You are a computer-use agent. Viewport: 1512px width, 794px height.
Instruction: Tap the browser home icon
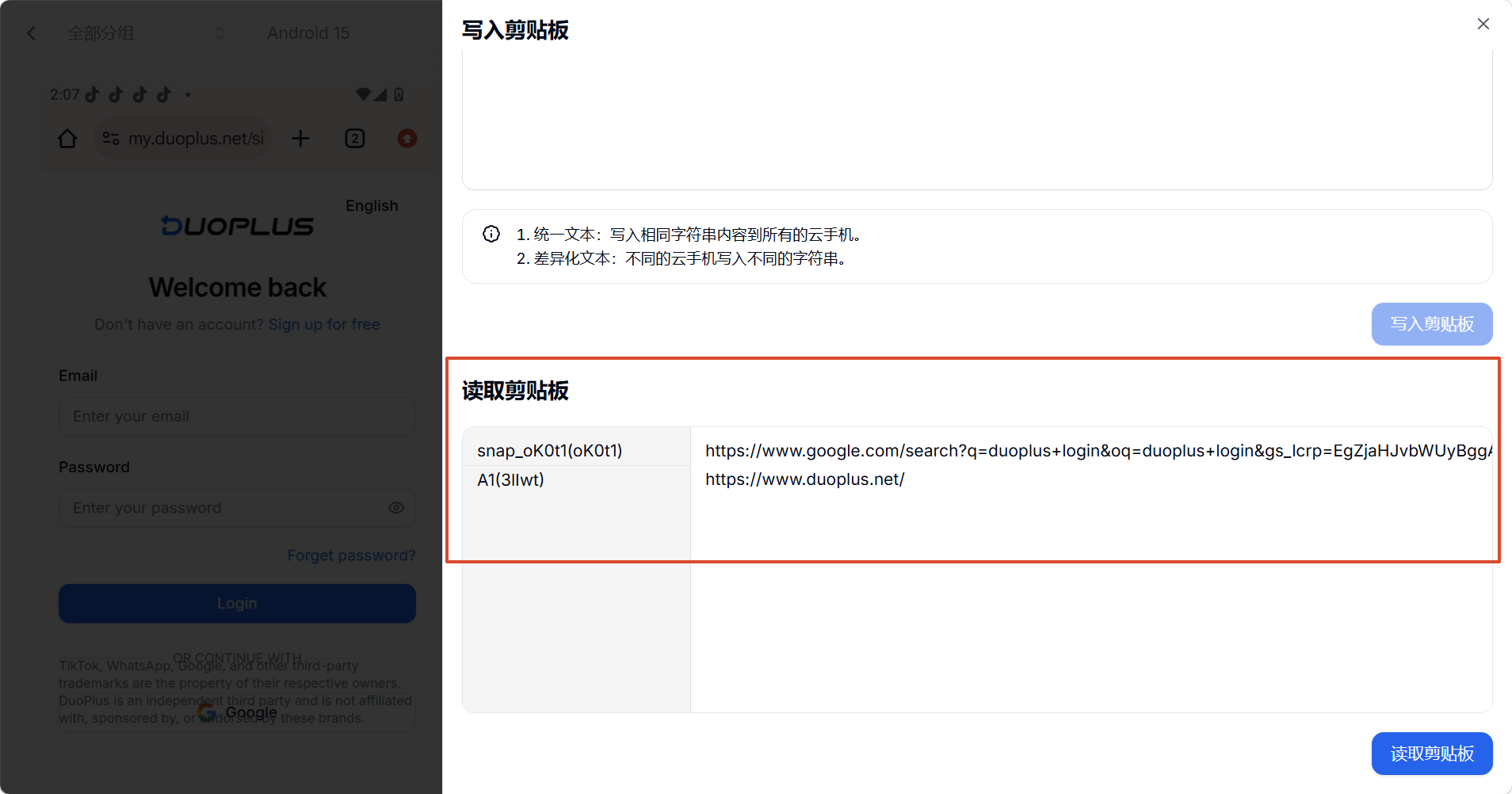(x=67, y=139)
